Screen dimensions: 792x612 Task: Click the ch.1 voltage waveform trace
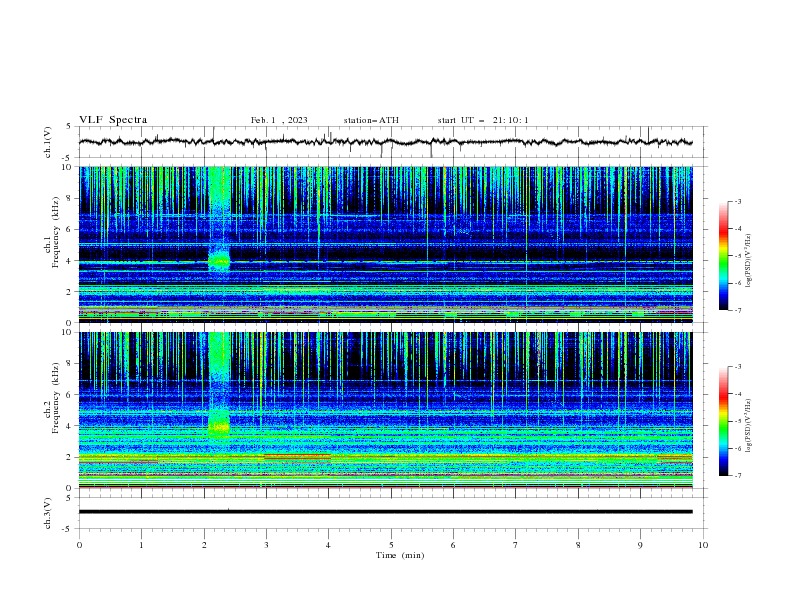pyautogui.click(x=385, y=142)
